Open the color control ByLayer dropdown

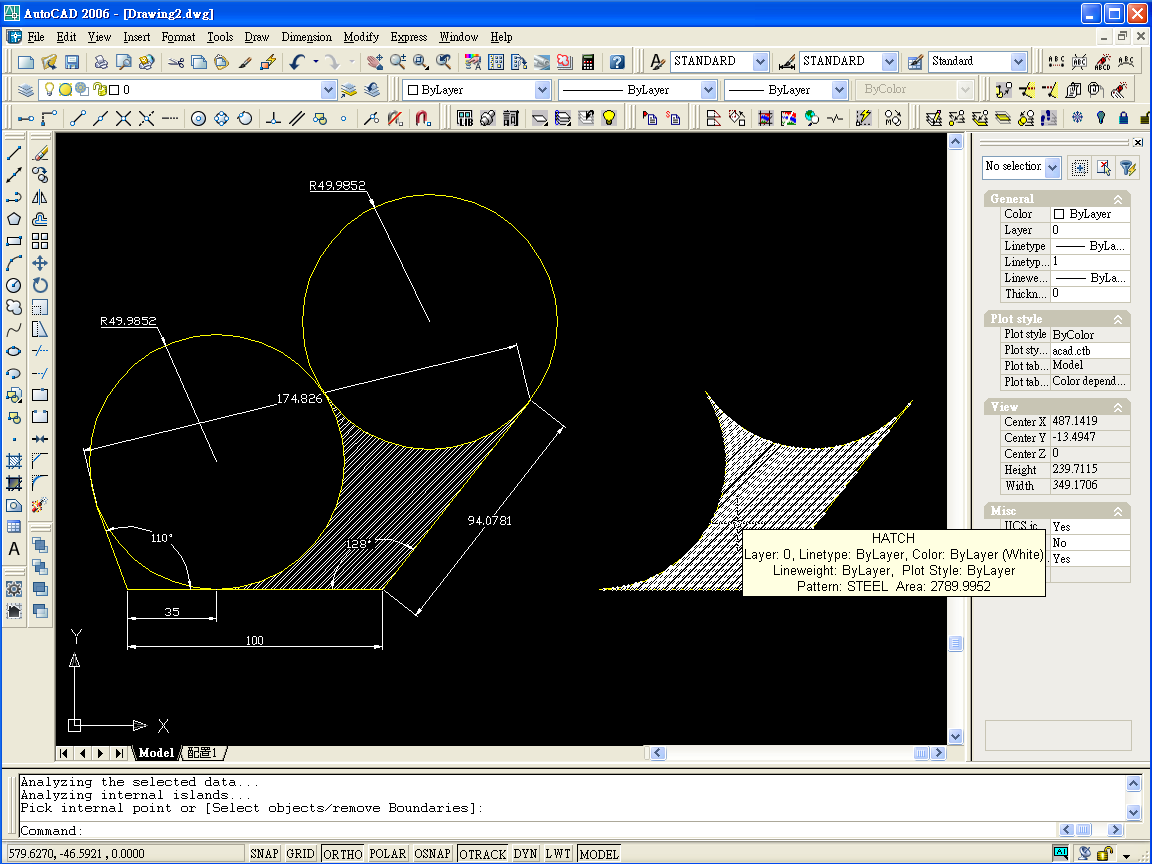click(x=542, y=90)
